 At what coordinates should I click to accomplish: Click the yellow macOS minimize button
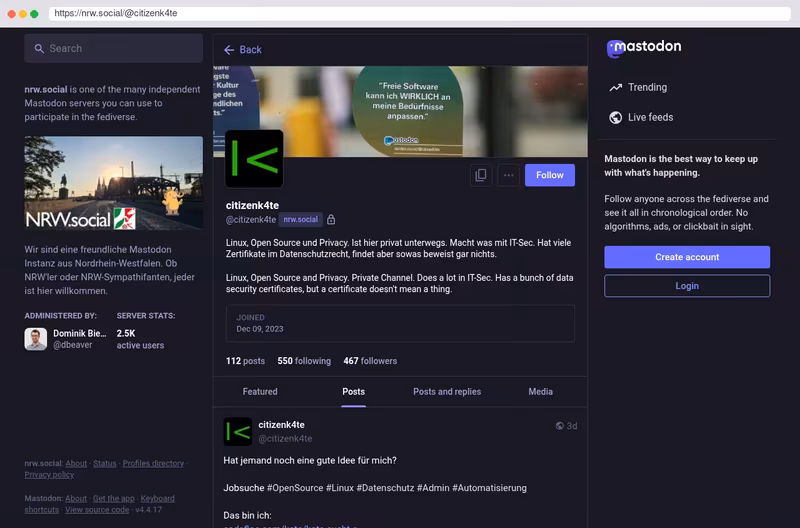[x=23, y=14]
